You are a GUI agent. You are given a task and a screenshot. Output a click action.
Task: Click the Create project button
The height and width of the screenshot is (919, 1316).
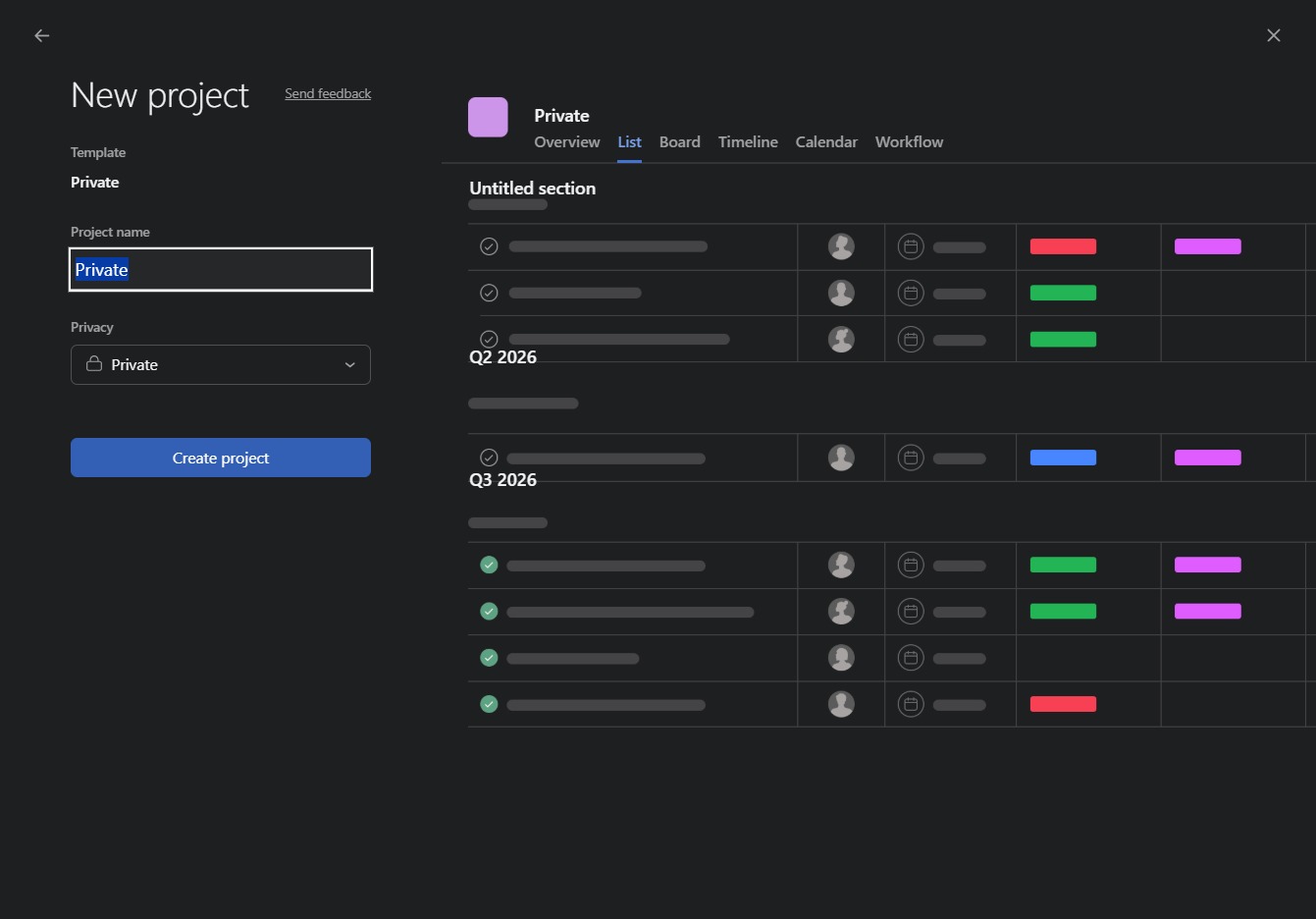click(x=221, y=458)
